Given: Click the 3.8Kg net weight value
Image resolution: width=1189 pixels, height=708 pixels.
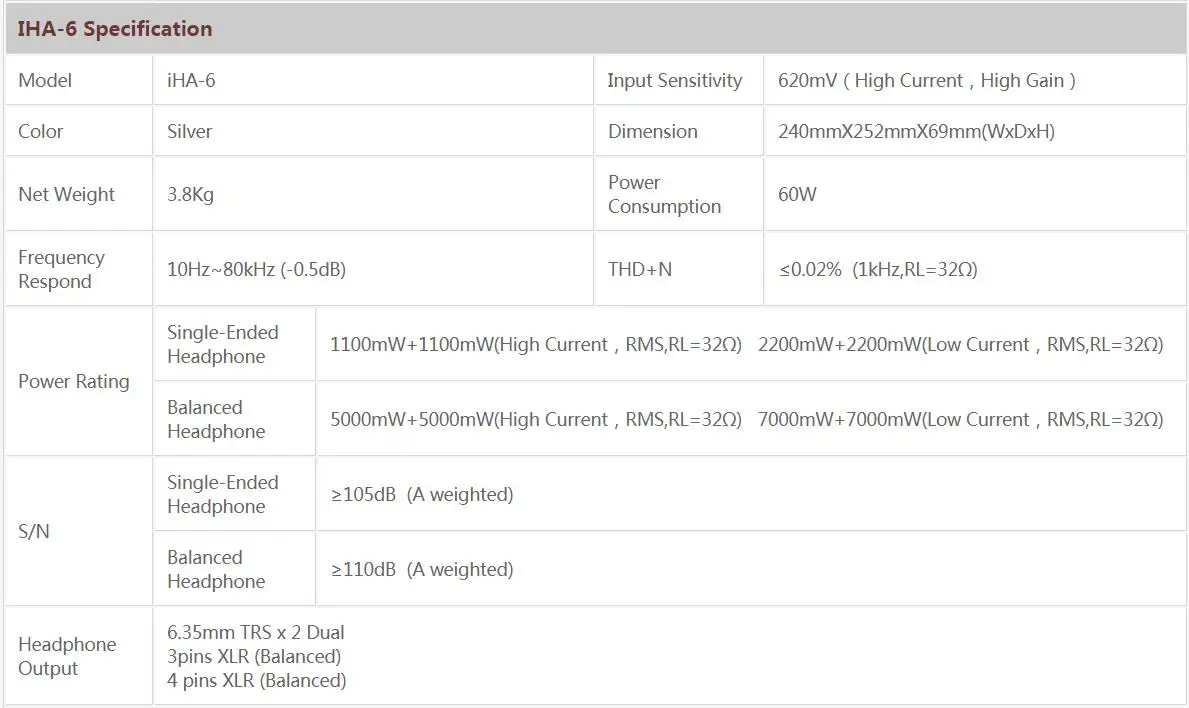Looking at the screenshot, I should pyautogui.click(x=190, y=194).
